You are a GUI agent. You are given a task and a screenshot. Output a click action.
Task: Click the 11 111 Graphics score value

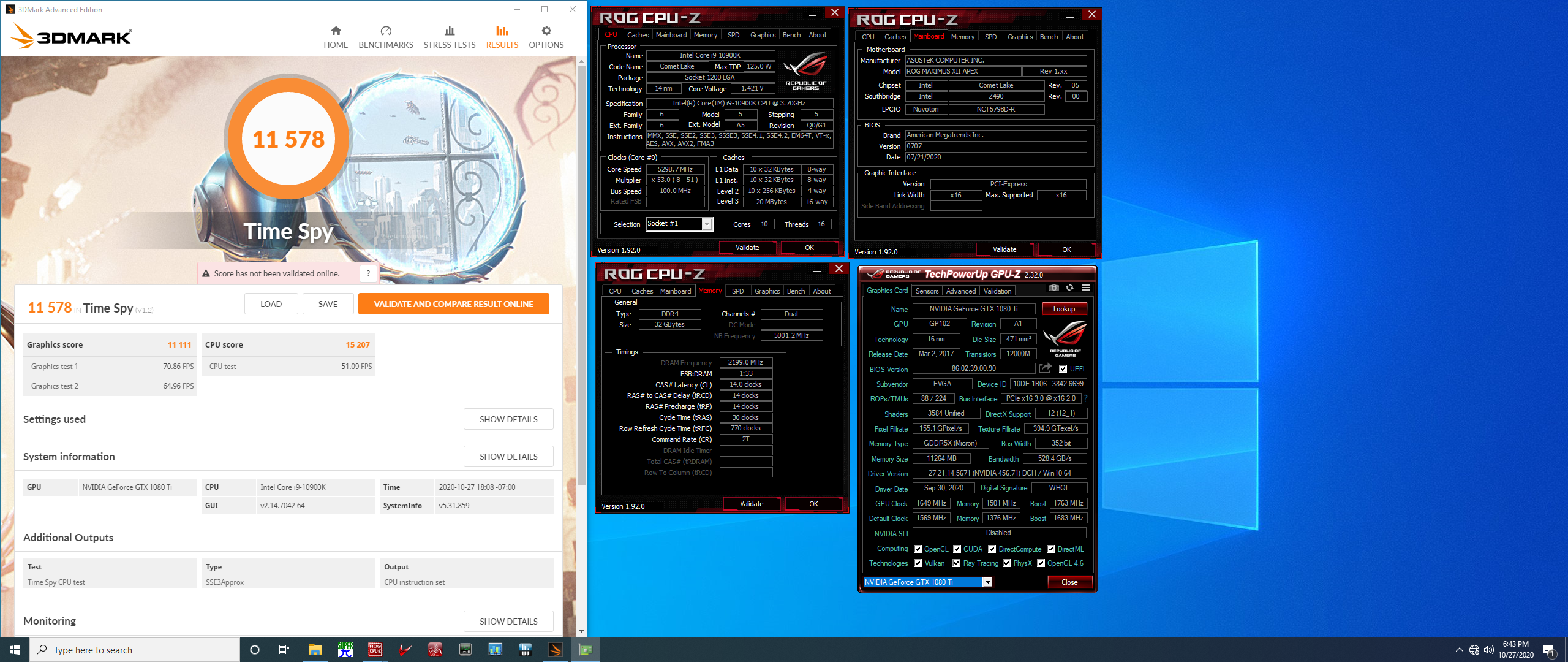tap(179, 345)
